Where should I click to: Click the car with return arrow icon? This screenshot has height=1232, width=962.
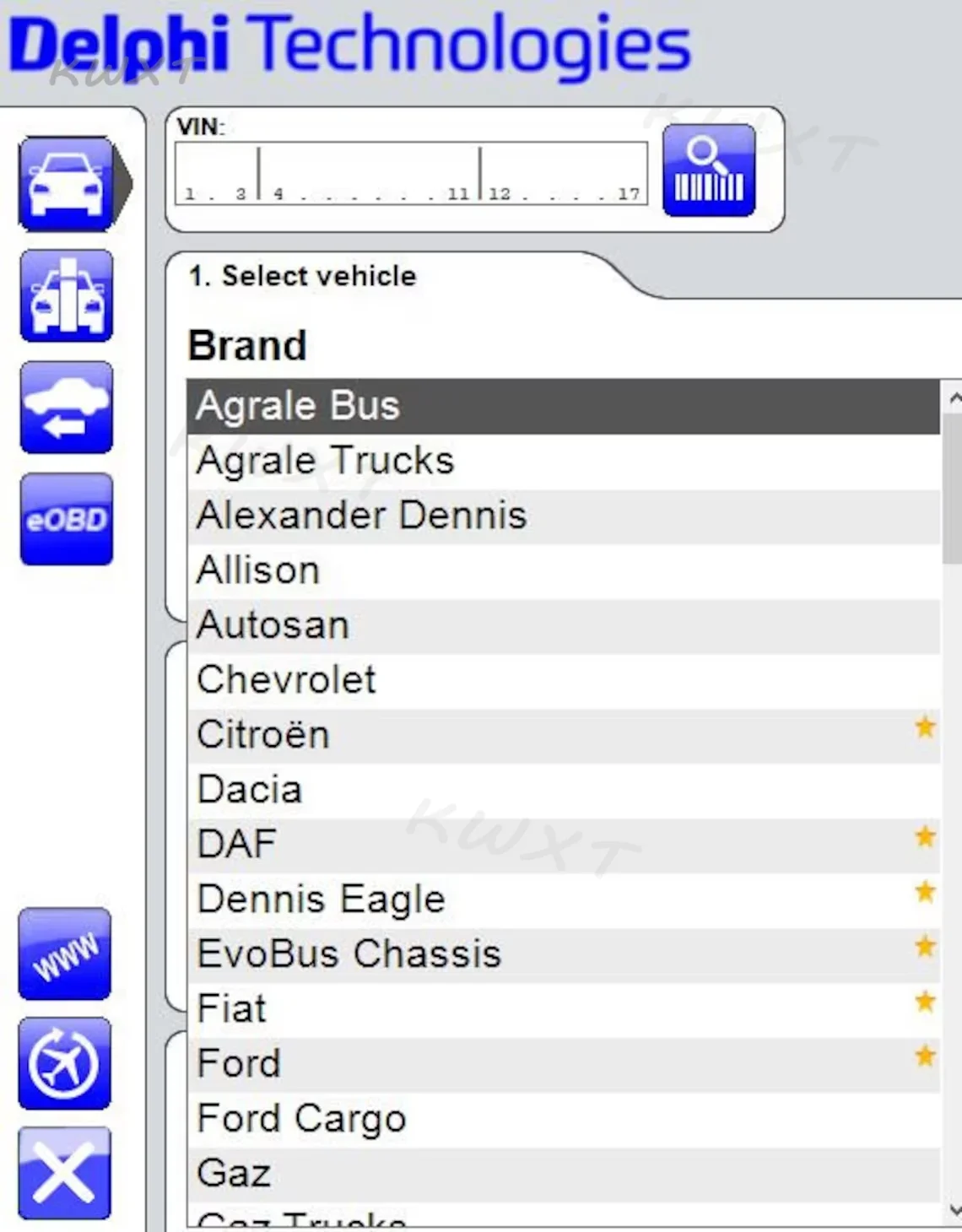point(67,408)
